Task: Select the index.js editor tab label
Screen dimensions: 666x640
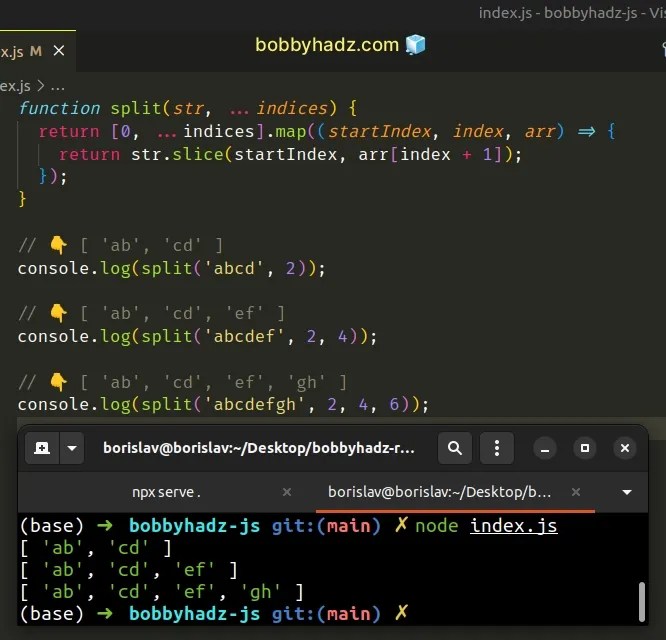Action: click(x=12, y=51)
